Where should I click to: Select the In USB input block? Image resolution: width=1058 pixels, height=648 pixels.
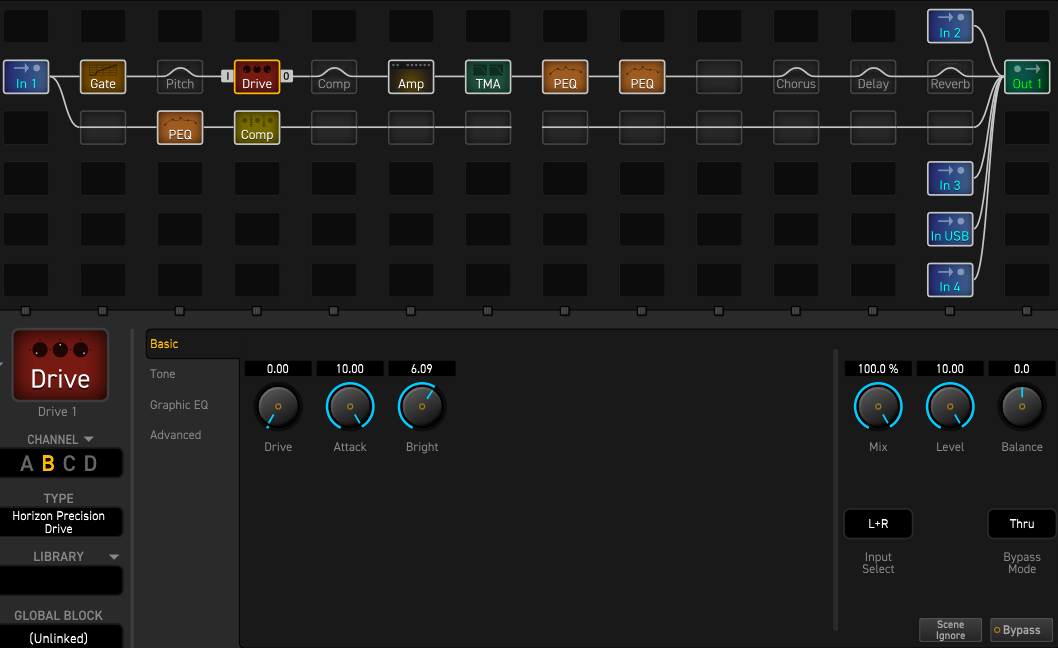950,229
